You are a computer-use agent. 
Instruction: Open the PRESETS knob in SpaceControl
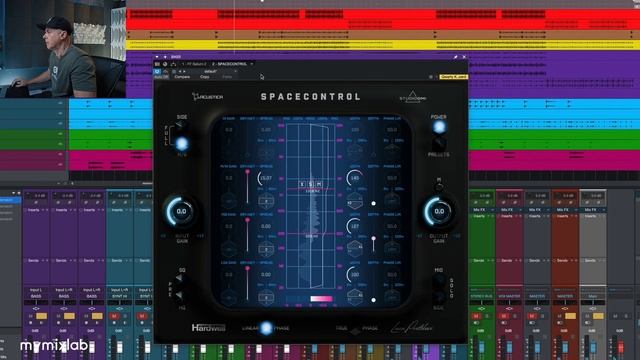(x=439, y=144)
